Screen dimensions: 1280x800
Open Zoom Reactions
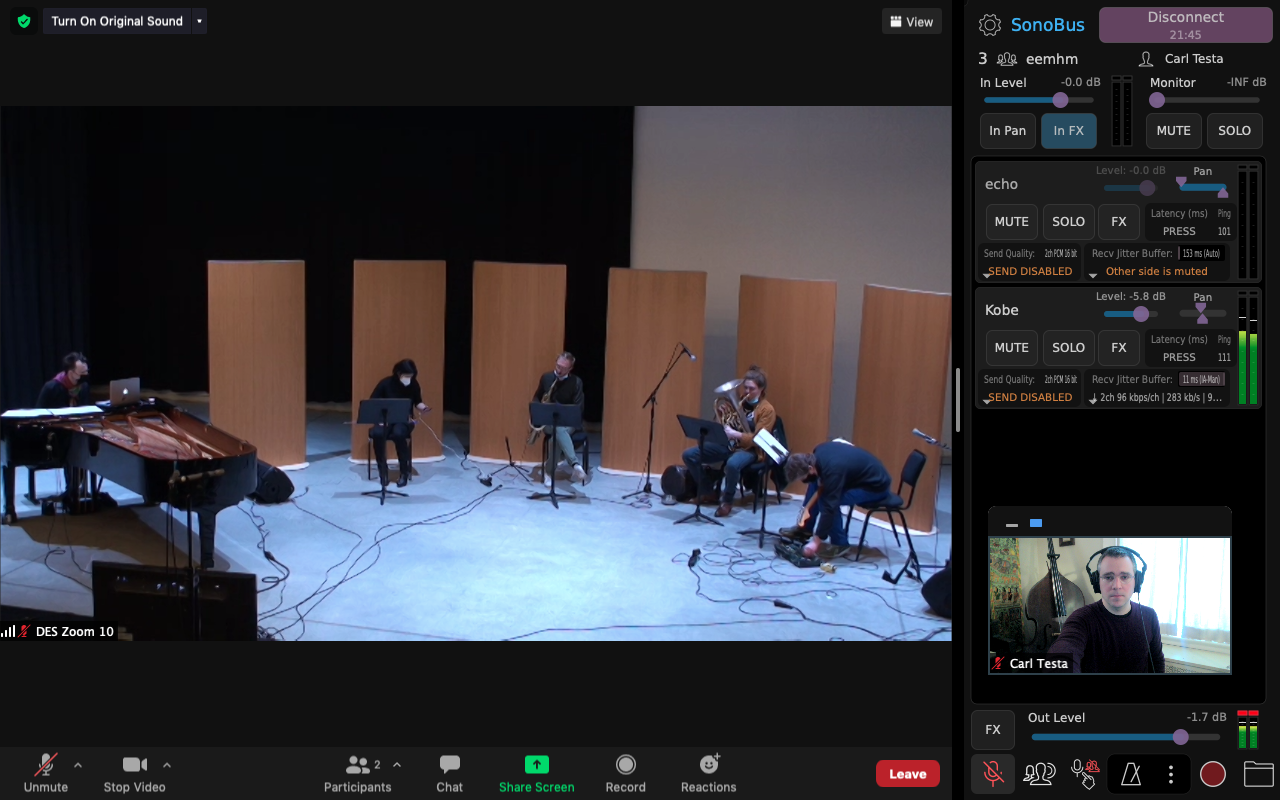(x=708, y=773)
